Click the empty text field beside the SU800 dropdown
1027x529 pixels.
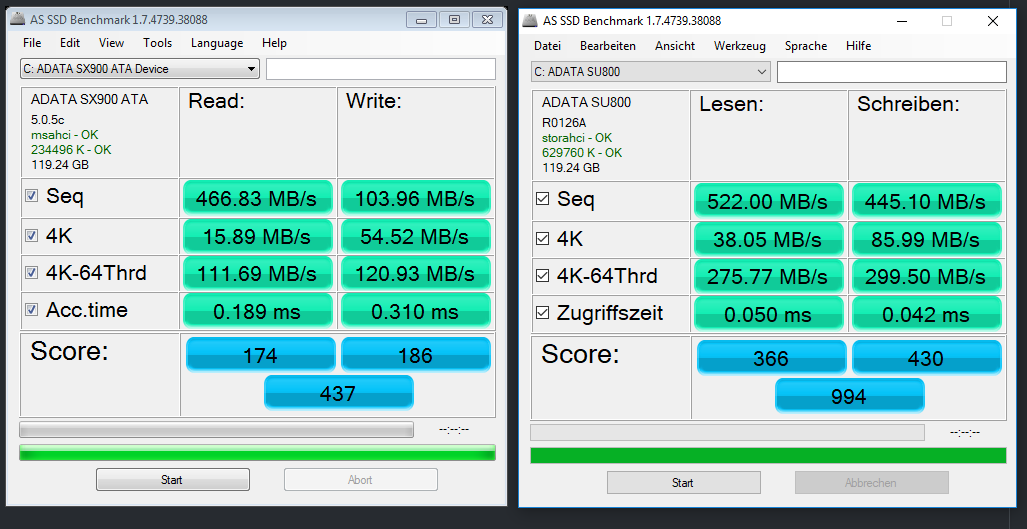point(891,72)
